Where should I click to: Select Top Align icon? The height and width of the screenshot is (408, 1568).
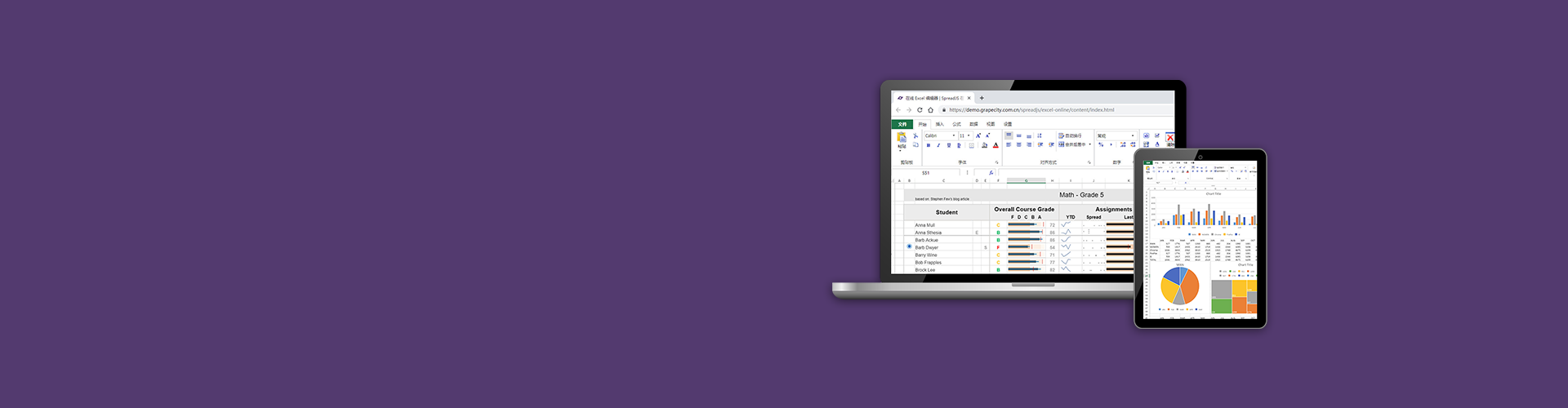pyautogui.click(x=1009, y=135)
